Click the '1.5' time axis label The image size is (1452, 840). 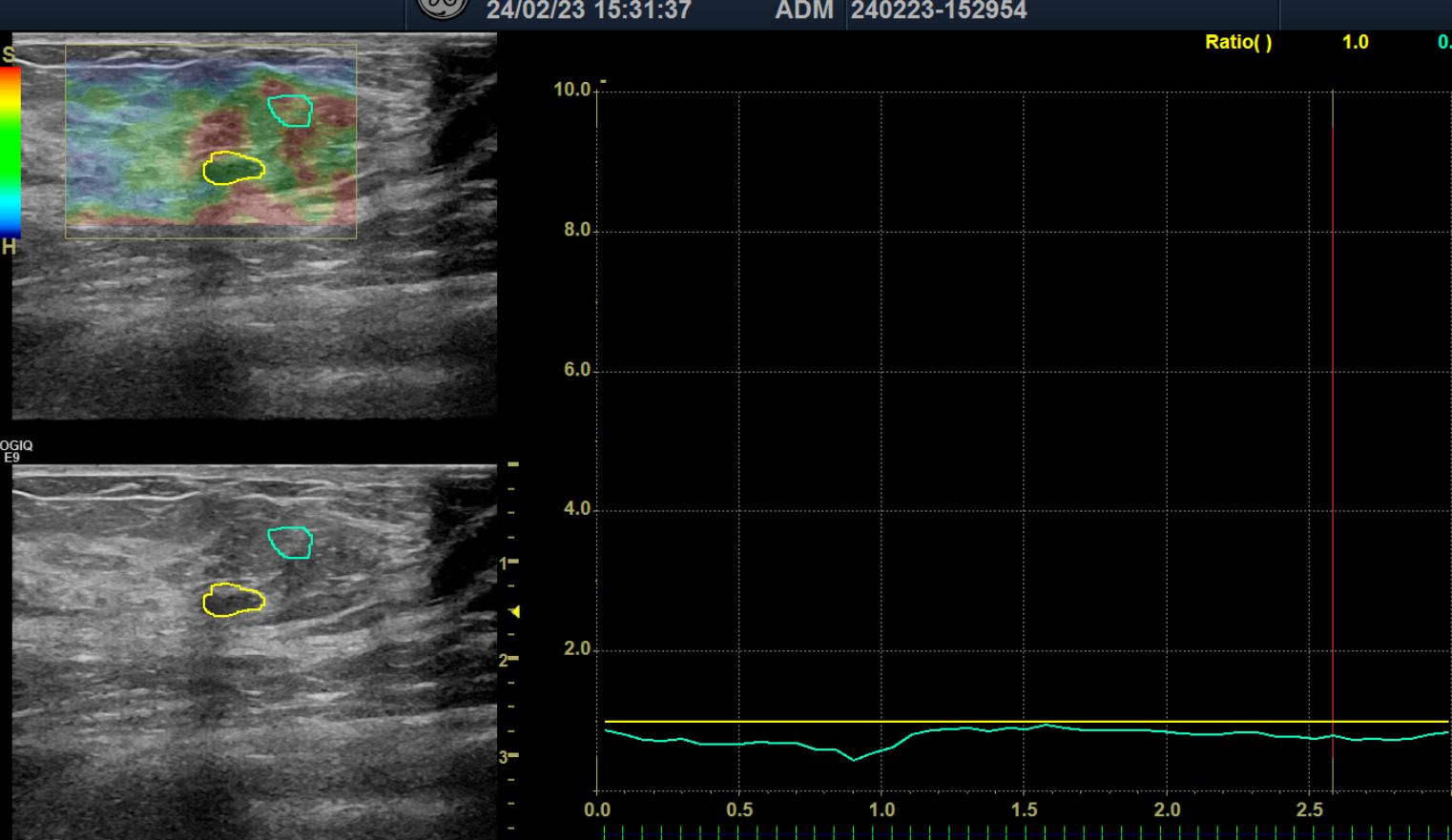1025,809
